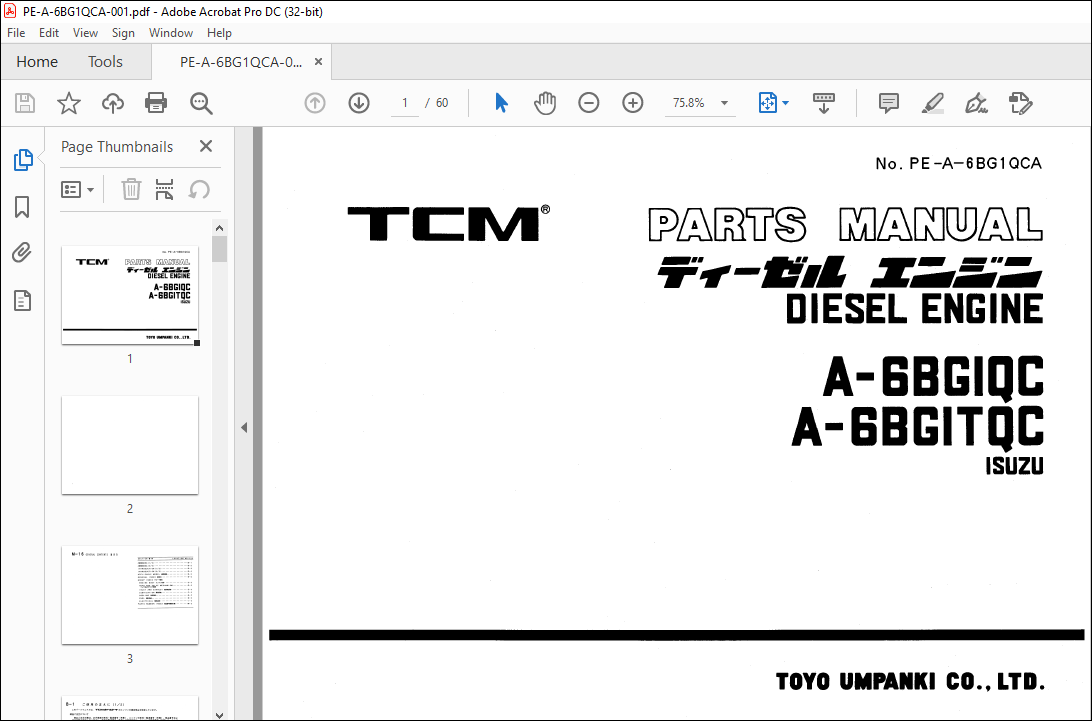Viewport: 1092px width, 721px height.
Task: Open the Attachments paperclip pane
Action: pyautogui.click(x=22, y=252)
